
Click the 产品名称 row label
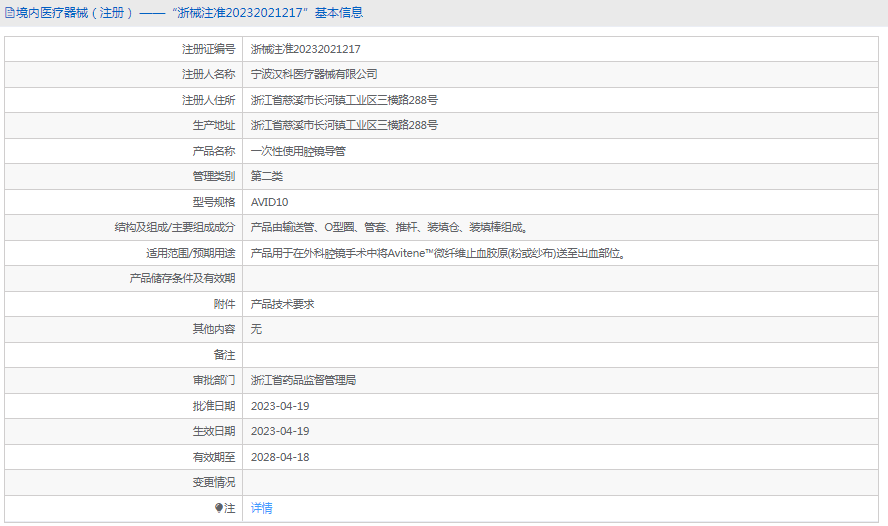(x=214, y=151)
